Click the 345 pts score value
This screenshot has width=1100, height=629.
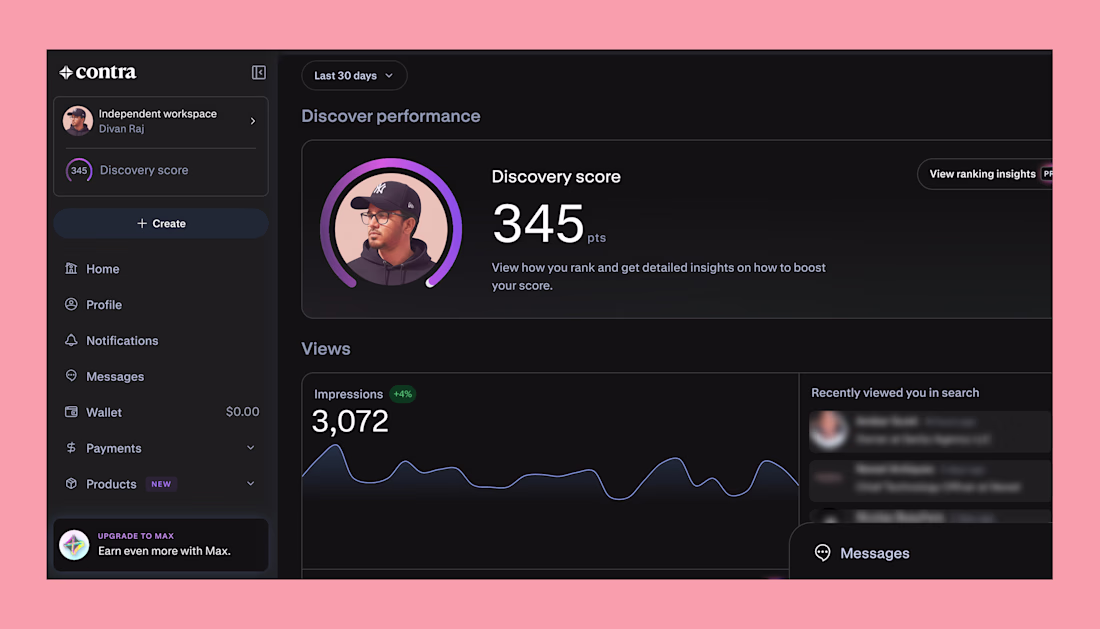549,224
